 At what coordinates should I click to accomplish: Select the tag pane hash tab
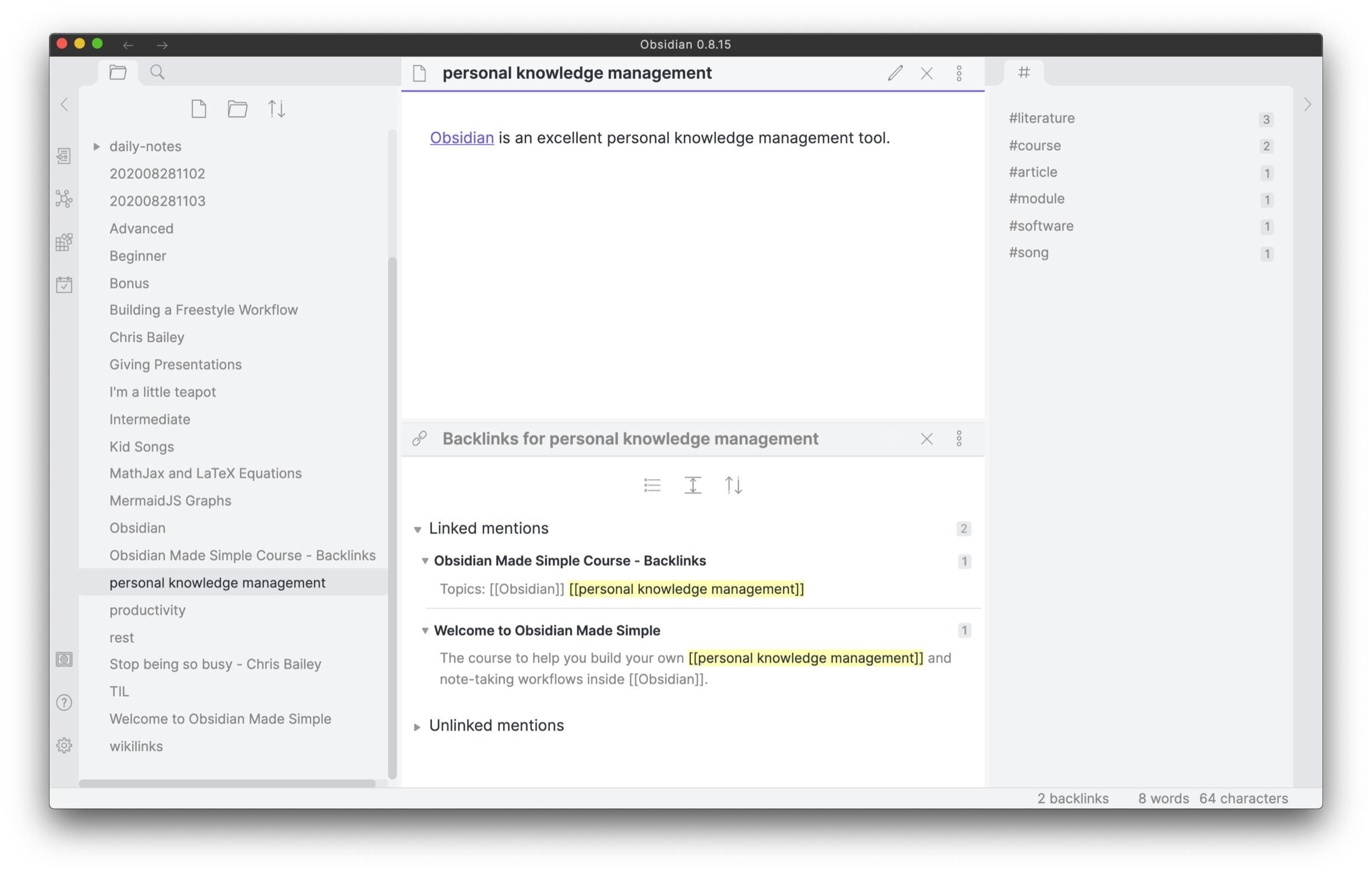(1024, 72)
